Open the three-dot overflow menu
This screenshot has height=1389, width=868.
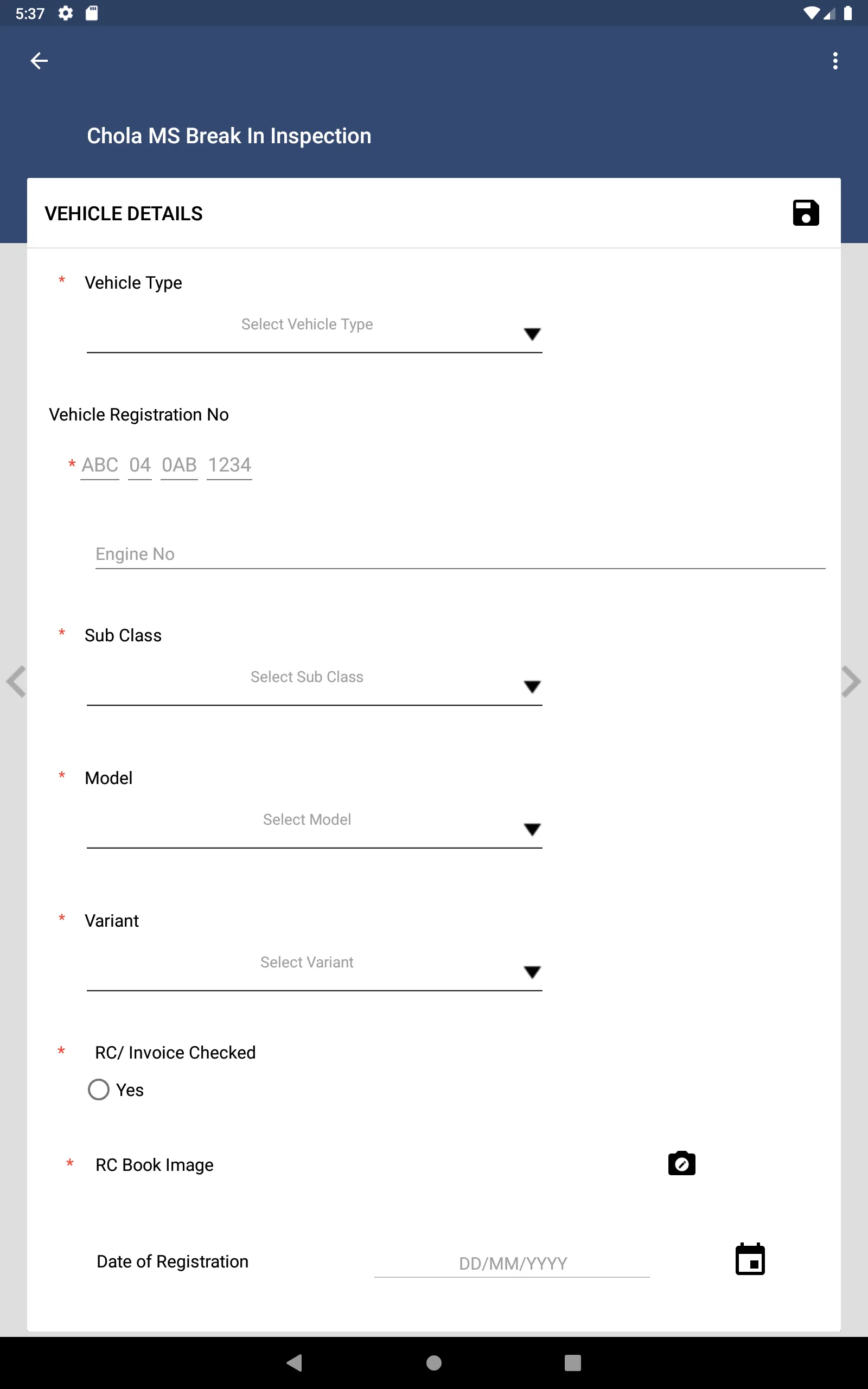(x=835, y=61)
